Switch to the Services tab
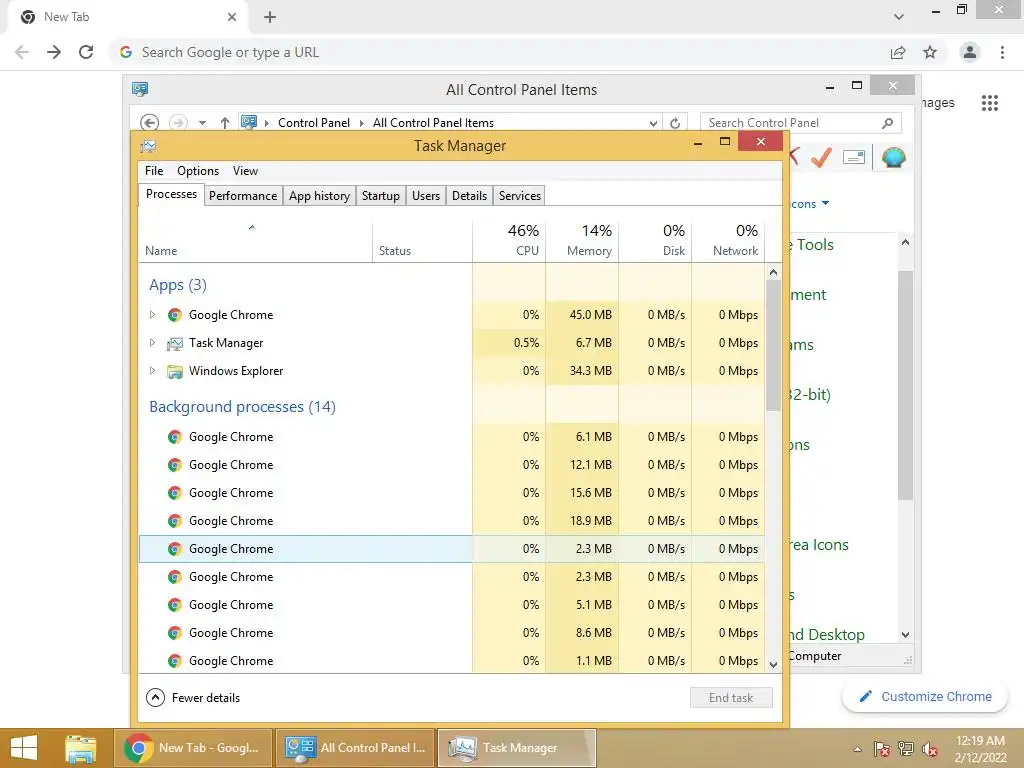Viewport: 1024px width, 768px height. (x=520, y=196)
